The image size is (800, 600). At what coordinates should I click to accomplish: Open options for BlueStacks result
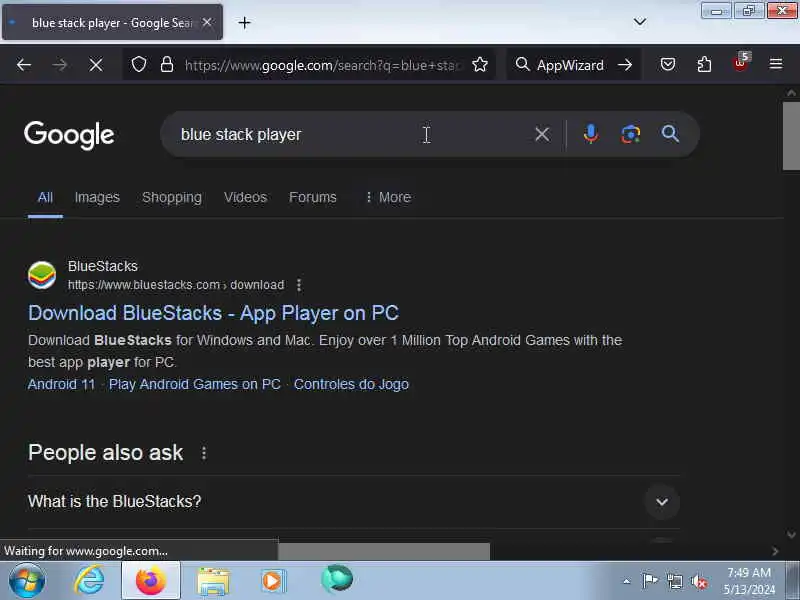pos(299,285)
